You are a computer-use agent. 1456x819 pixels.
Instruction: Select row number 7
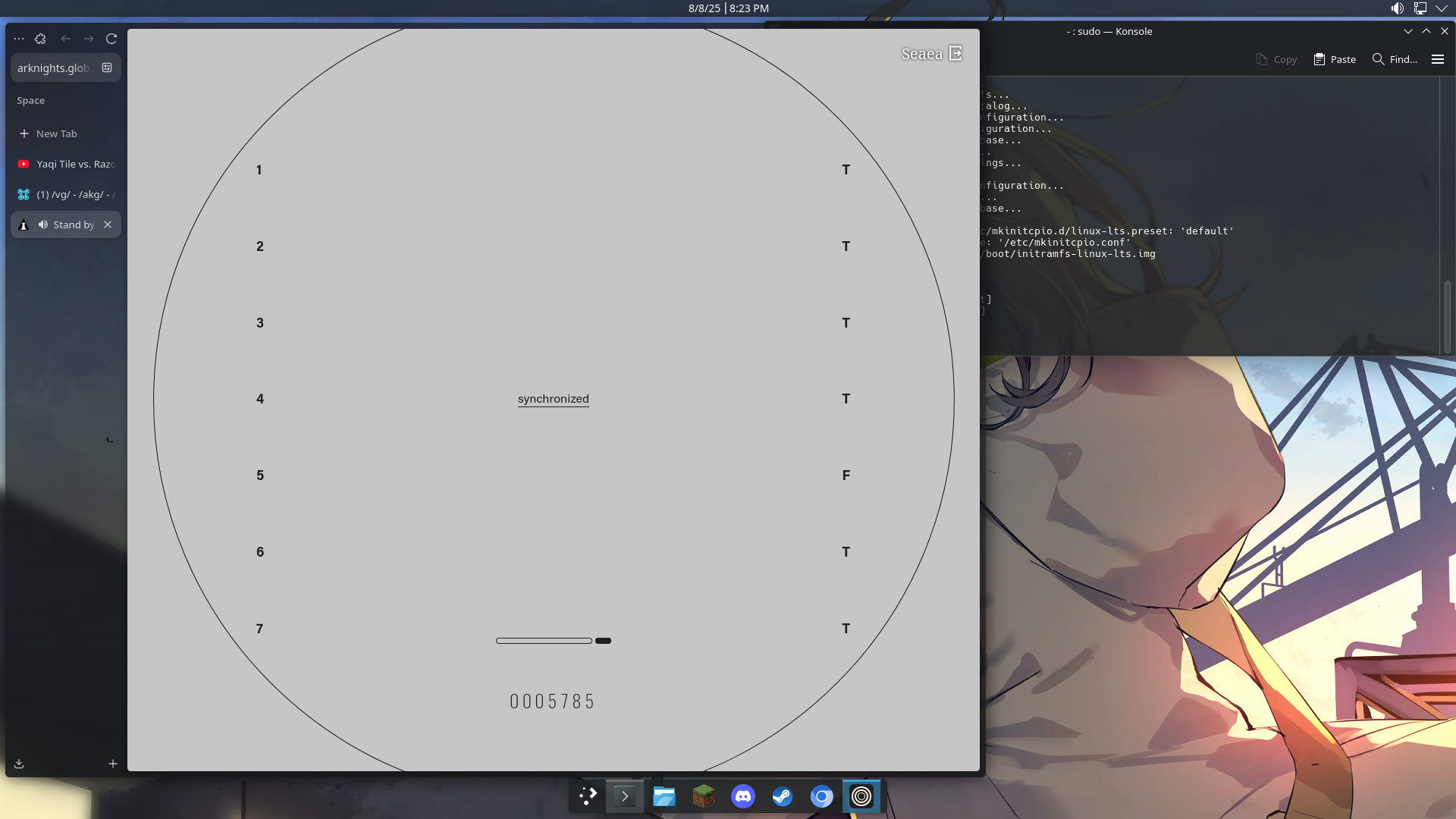coord(260,629)
